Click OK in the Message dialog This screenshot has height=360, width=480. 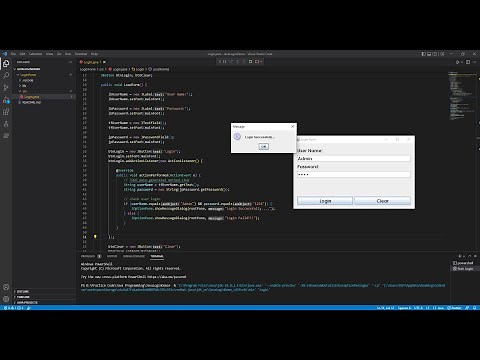(x=263, y=146)
